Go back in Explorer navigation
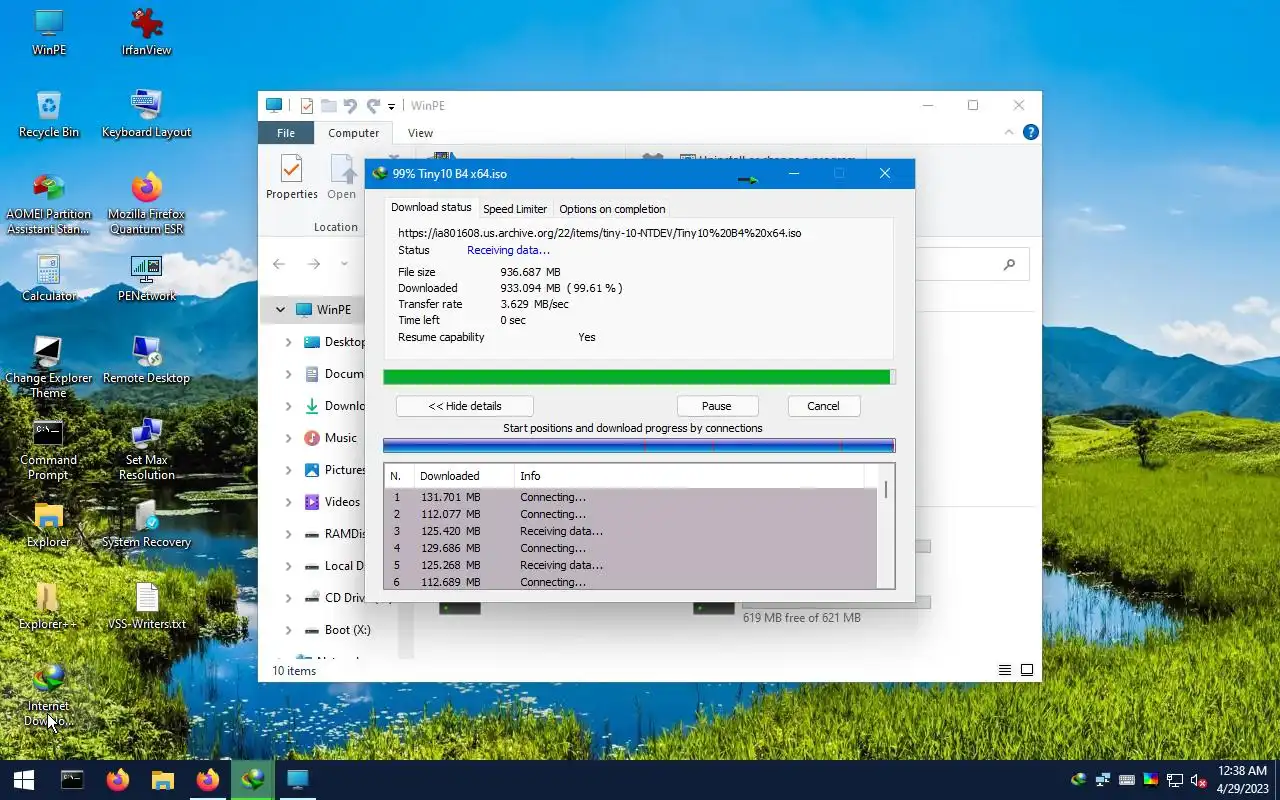Image resolution: width=1280 pixels, height=800 pixels. click(279, 264)
